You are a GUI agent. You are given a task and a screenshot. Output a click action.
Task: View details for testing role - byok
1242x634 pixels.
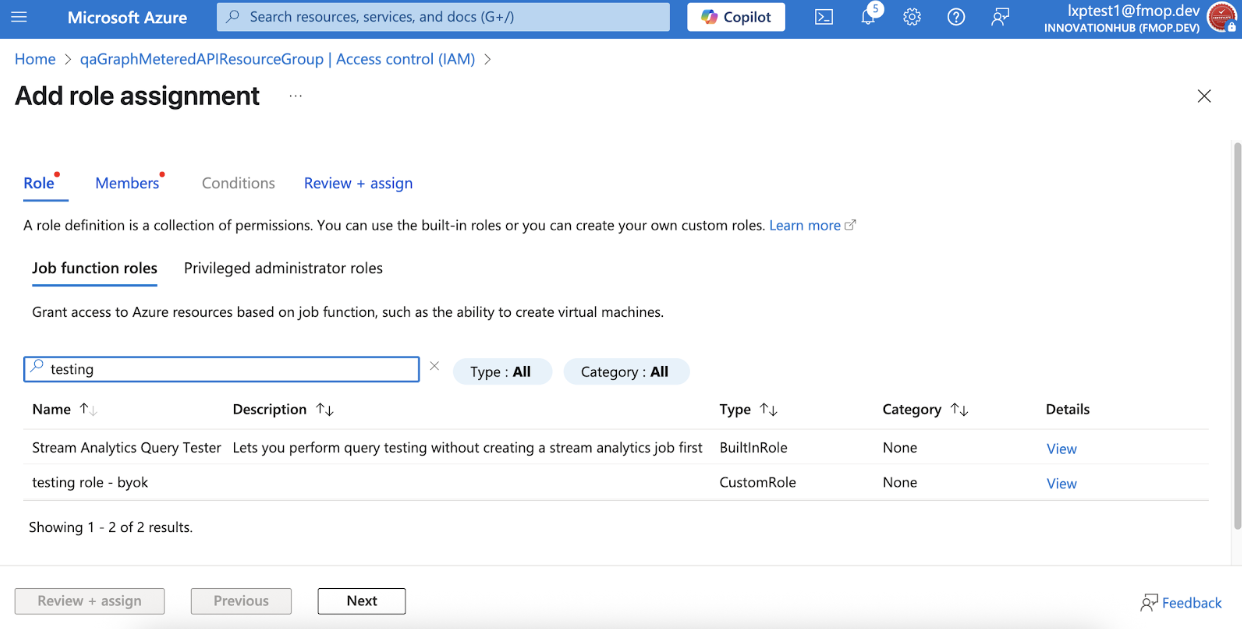click(1061, 483)
